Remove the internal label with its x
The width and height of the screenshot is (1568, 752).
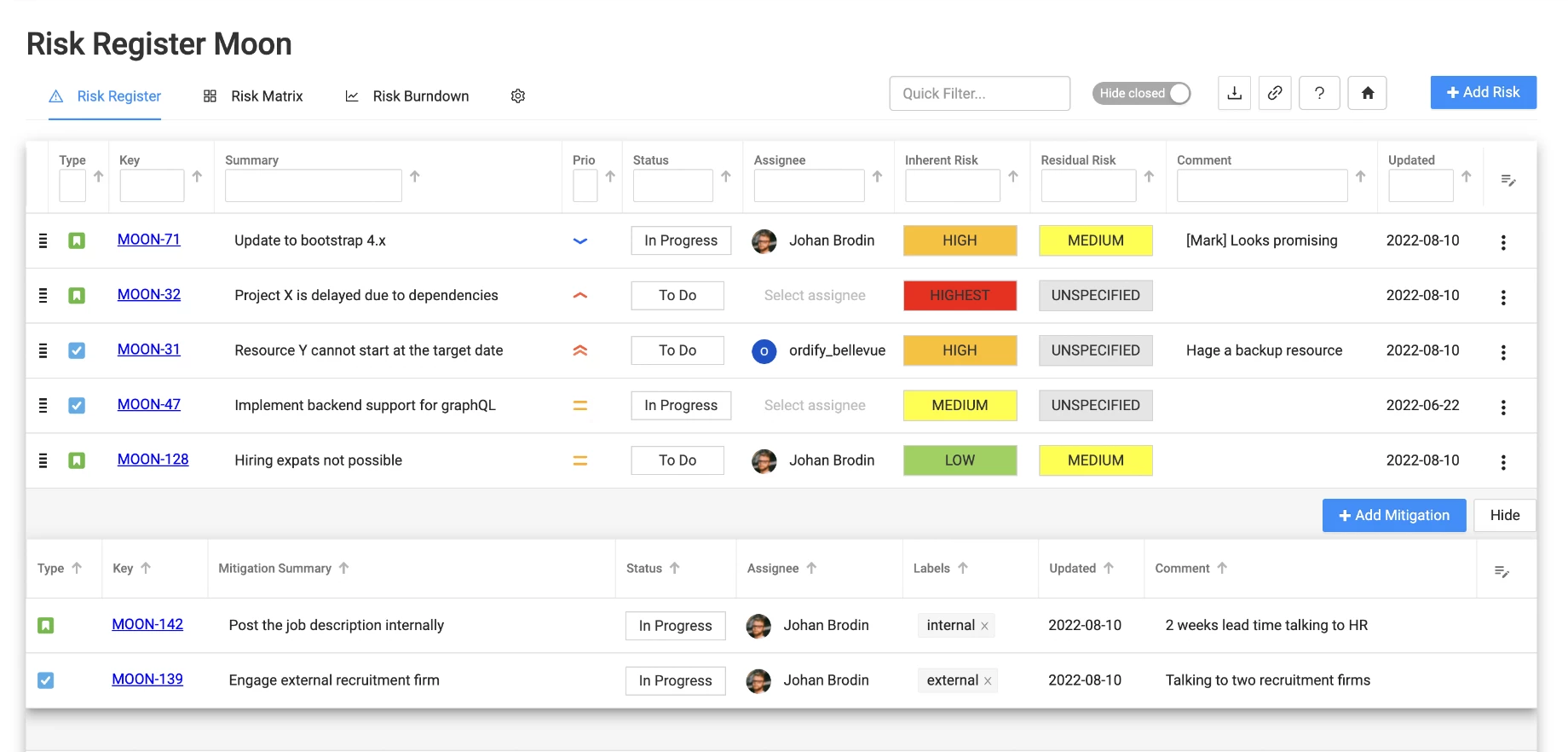(x=984, y=626)
